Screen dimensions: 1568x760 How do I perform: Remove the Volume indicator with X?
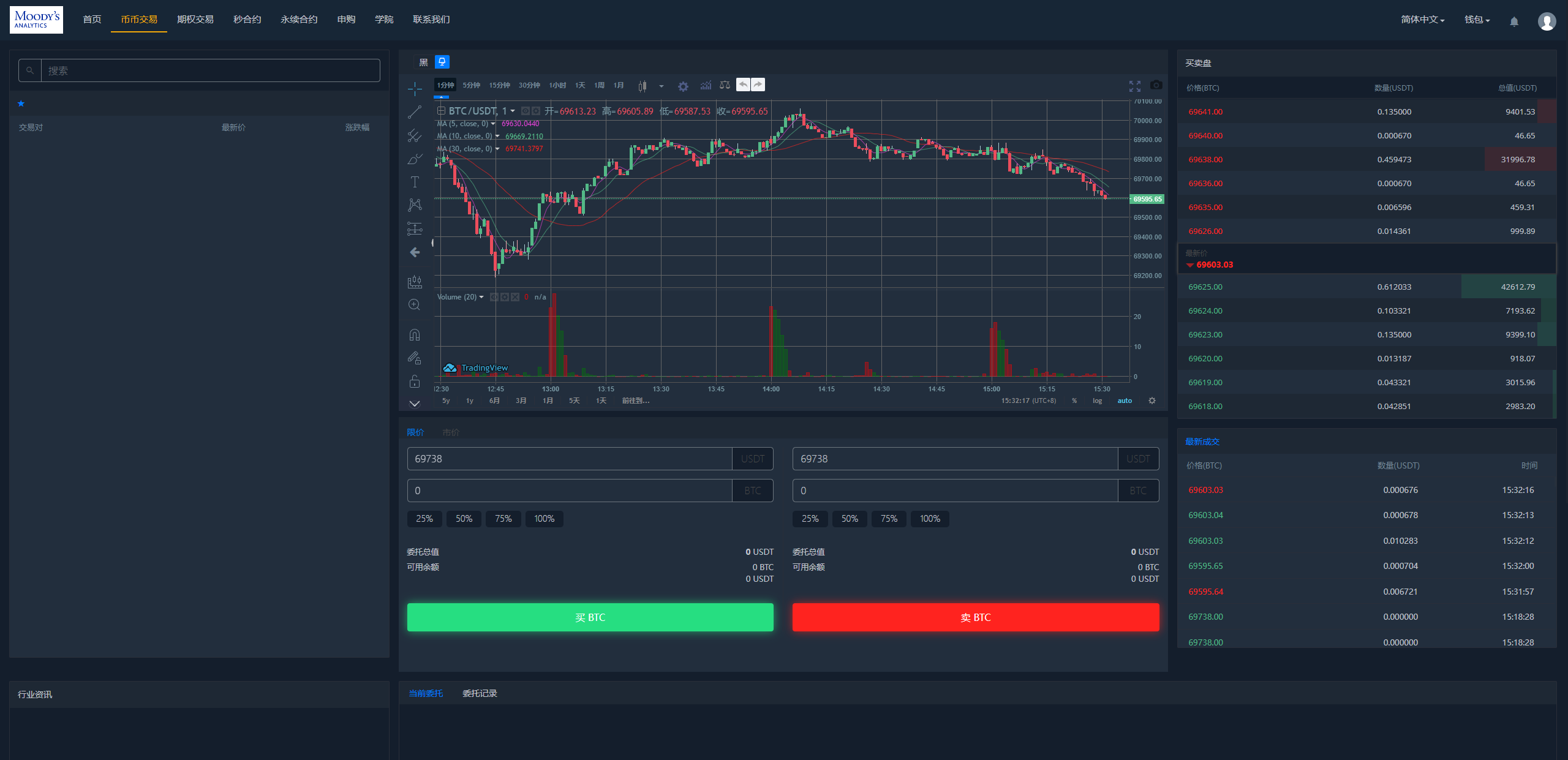point(515,297)
